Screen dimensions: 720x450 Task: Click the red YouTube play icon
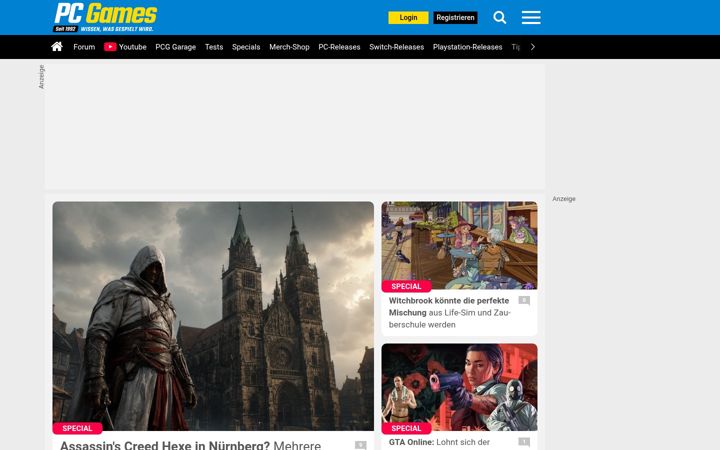pyautogui.click(x=110, y=47)
